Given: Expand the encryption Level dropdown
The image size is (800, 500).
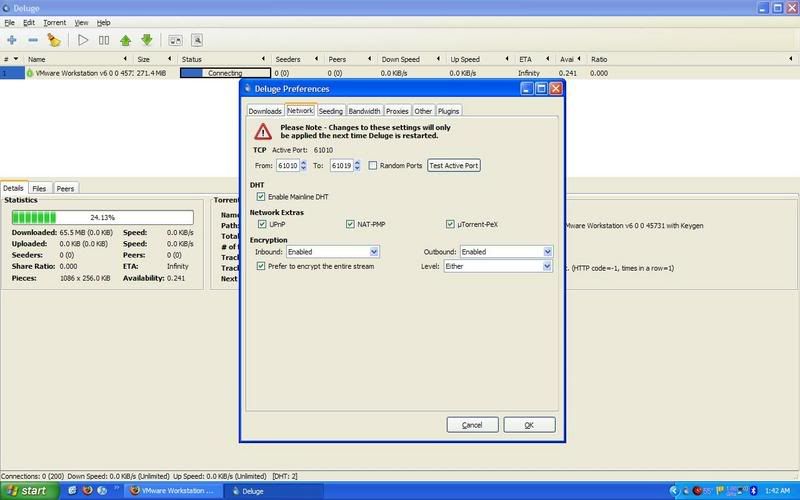Looking at the screenshot, I should [x=498, y=266].
